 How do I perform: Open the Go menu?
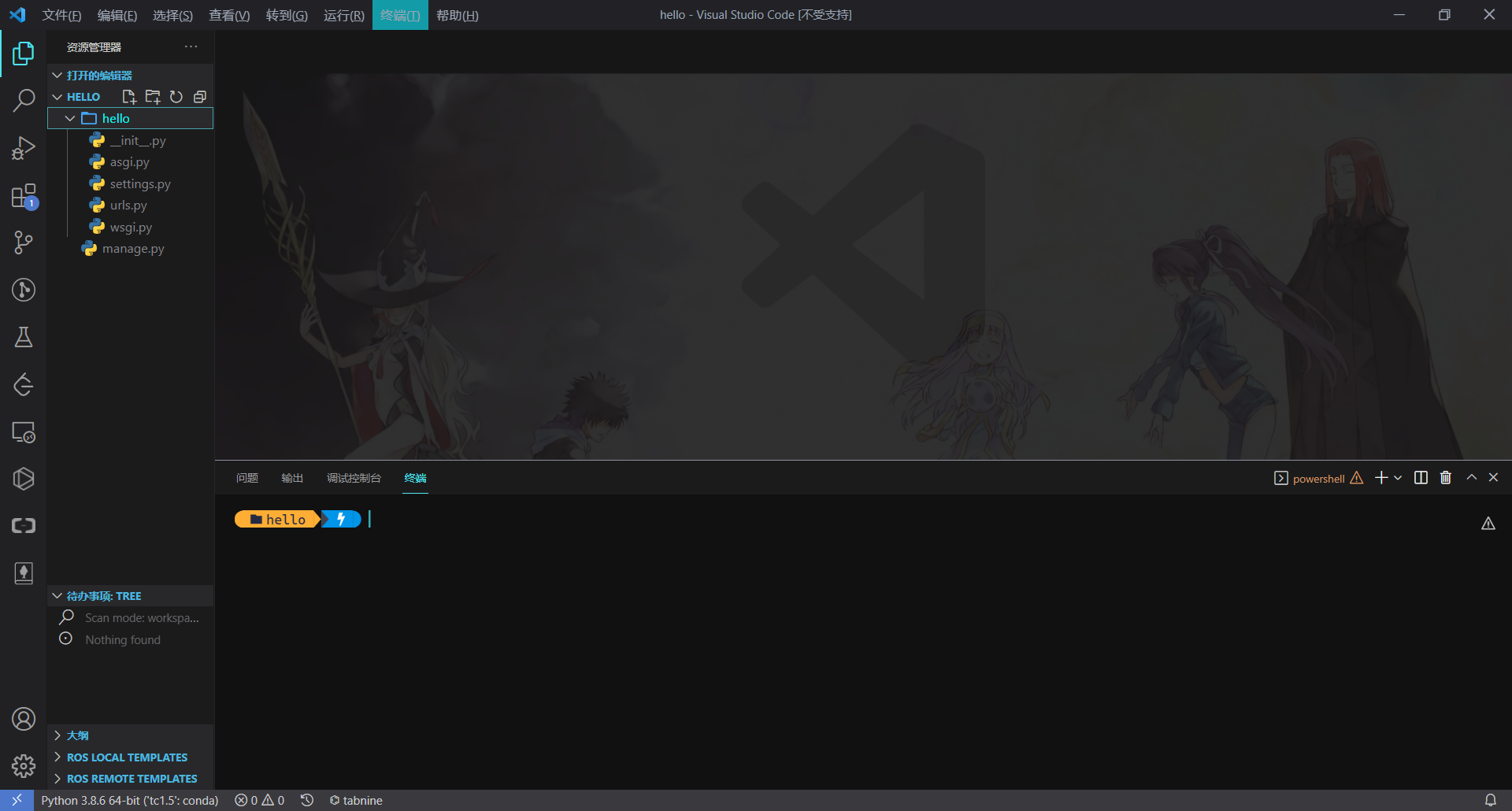click(x=287, y=15)
